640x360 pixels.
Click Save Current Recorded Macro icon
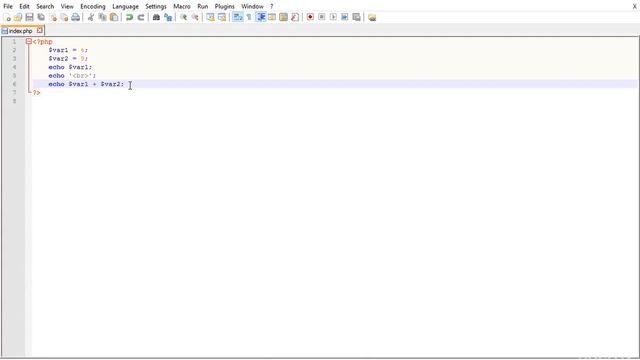pos(356,17)
